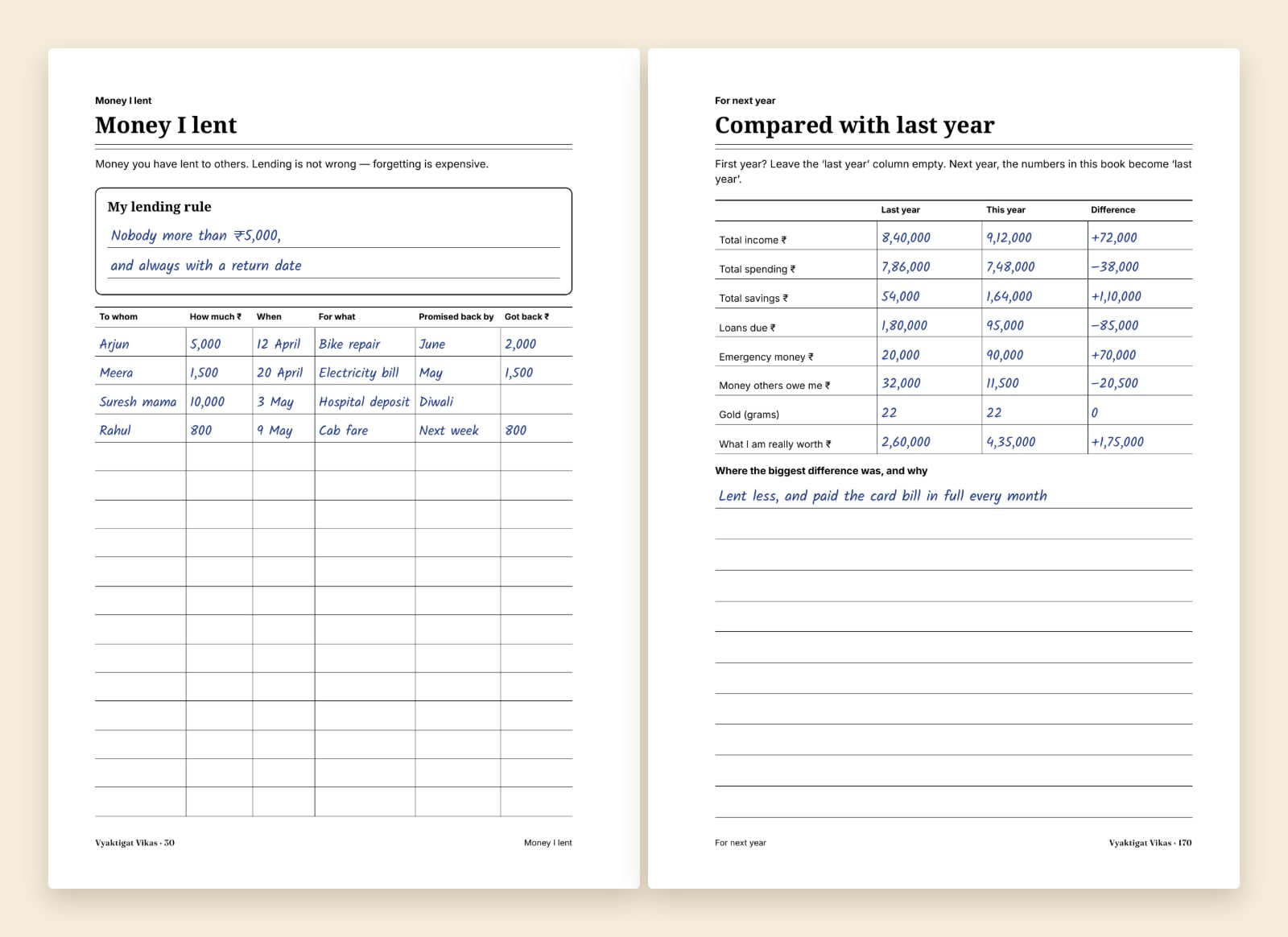1288x937 pixels.
Task: Click last year income '8,40,000'
Action: coord(906,237)
